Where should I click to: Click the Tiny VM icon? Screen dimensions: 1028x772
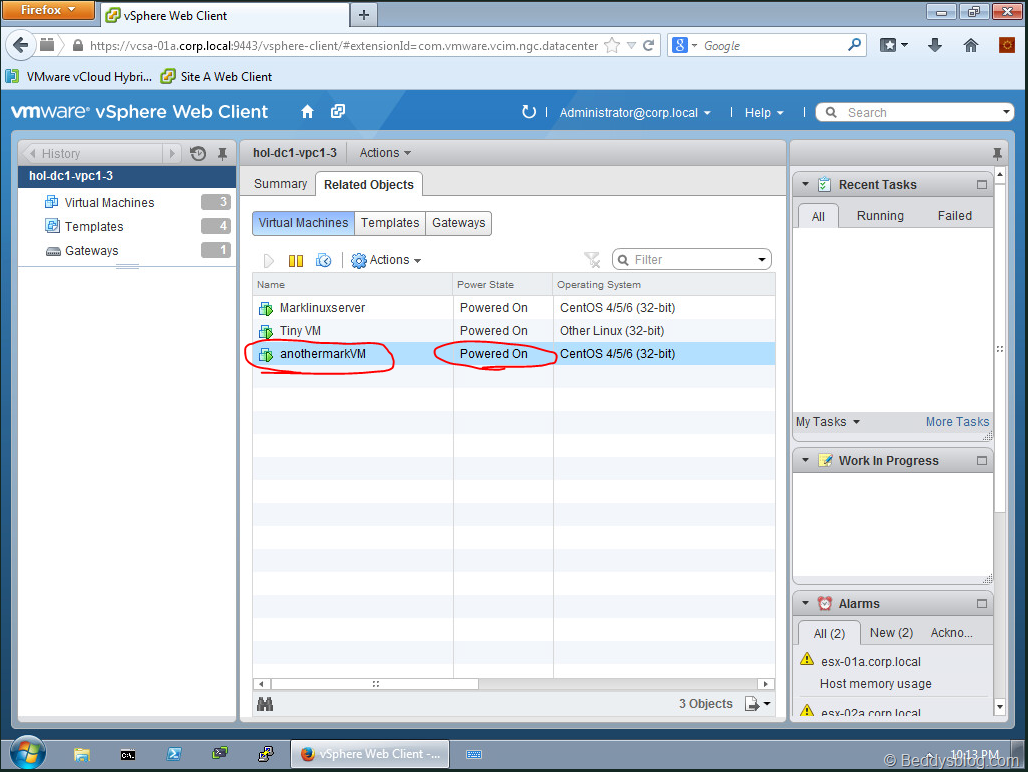(266, 332)
